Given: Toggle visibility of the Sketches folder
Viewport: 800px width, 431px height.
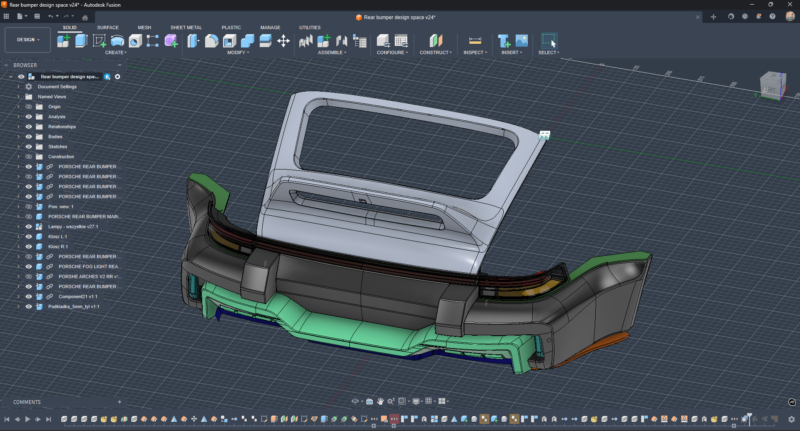Looking at the screenshot, I should tap(28, 146).
